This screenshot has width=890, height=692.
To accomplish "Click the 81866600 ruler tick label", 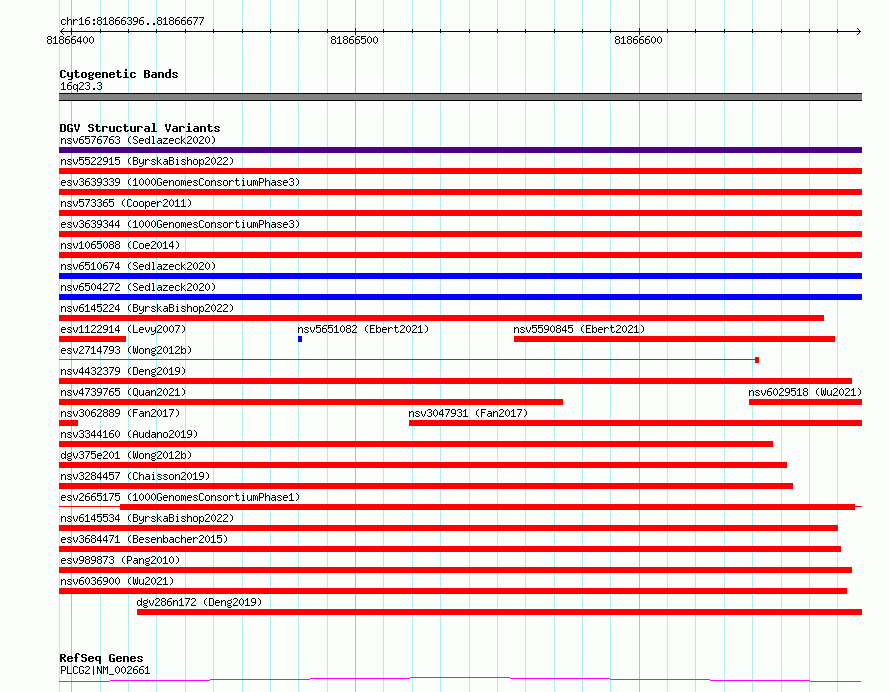I will [638, 40].
